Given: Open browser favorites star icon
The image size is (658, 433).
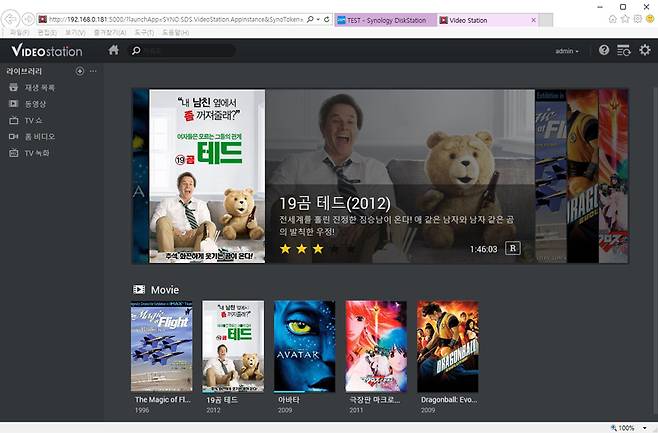Looking at the screenshot, I should (x=625, y=19).
